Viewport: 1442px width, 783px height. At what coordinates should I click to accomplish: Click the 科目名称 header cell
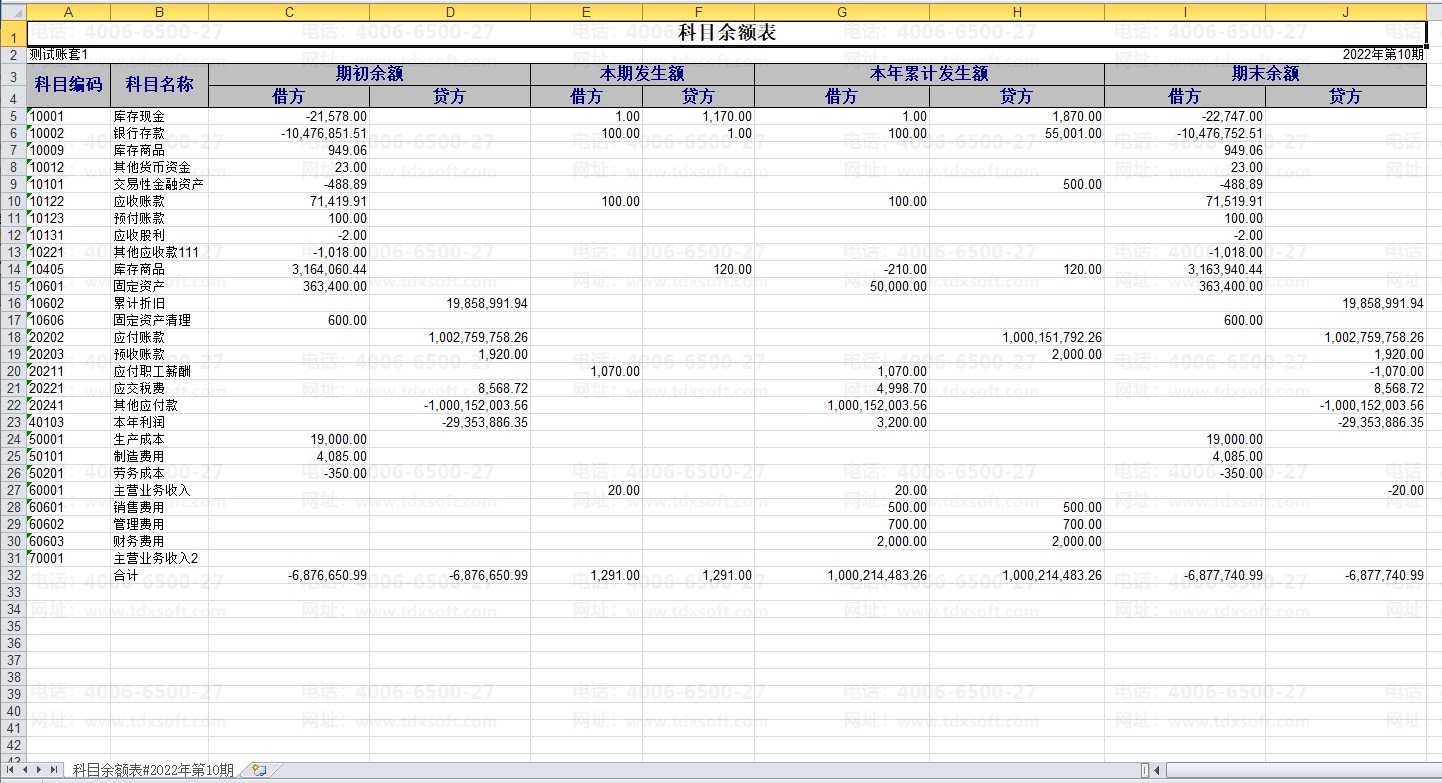(x=160, y=85)
